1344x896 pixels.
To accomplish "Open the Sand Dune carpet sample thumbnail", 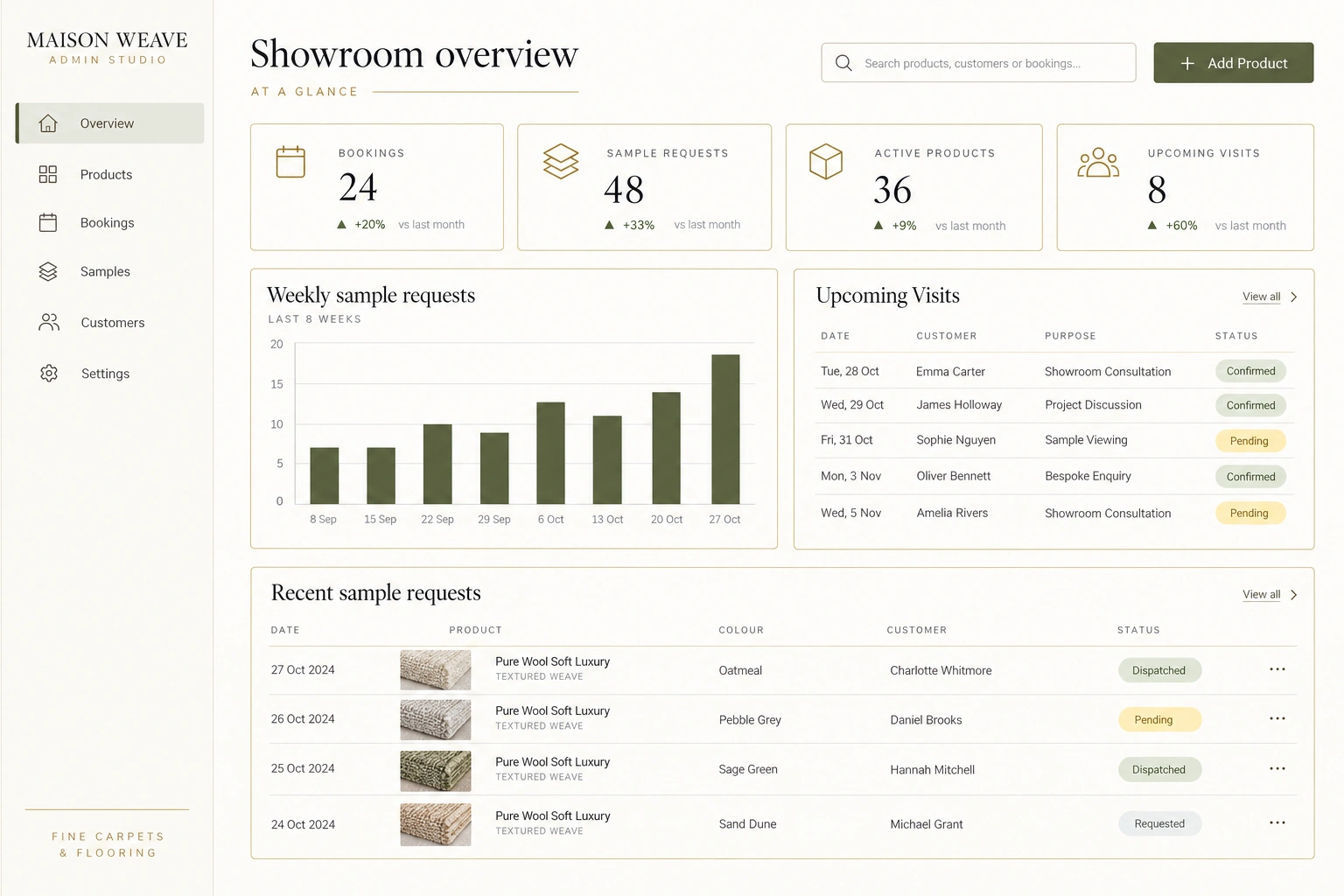I will pos(436,824).
